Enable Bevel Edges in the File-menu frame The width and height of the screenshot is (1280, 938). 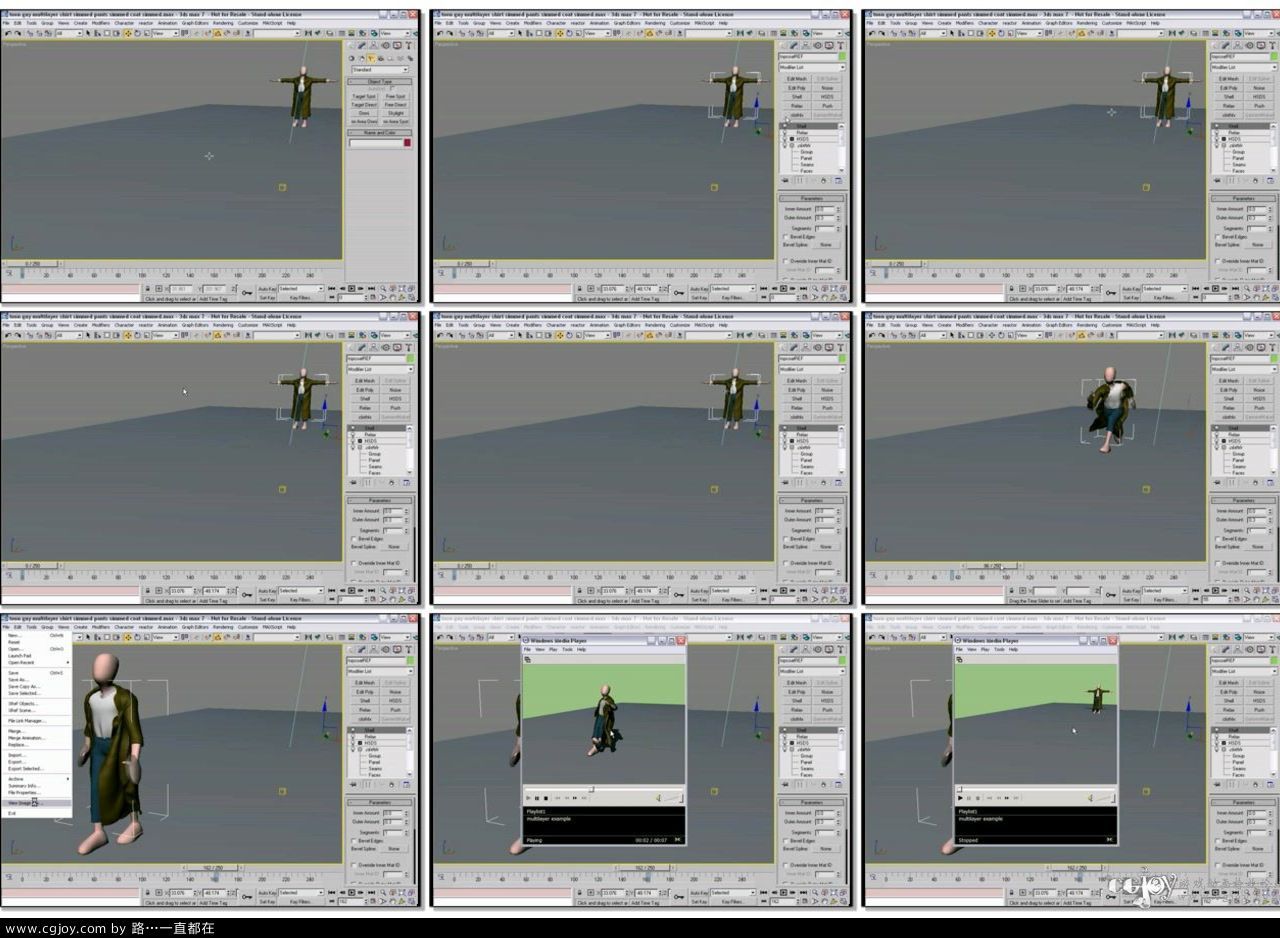pos(354,841)
